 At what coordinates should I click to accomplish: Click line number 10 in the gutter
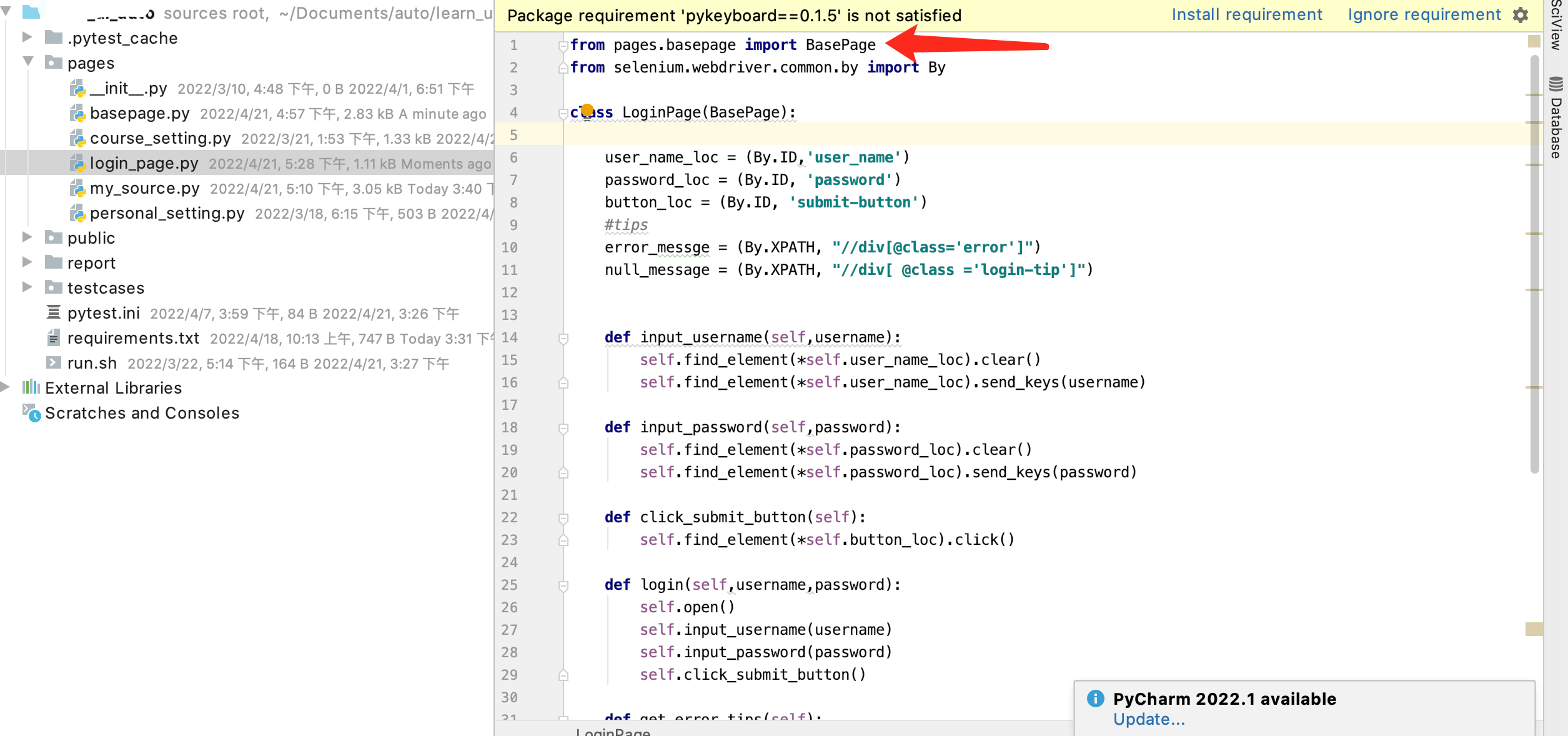(x=509, y=247)
